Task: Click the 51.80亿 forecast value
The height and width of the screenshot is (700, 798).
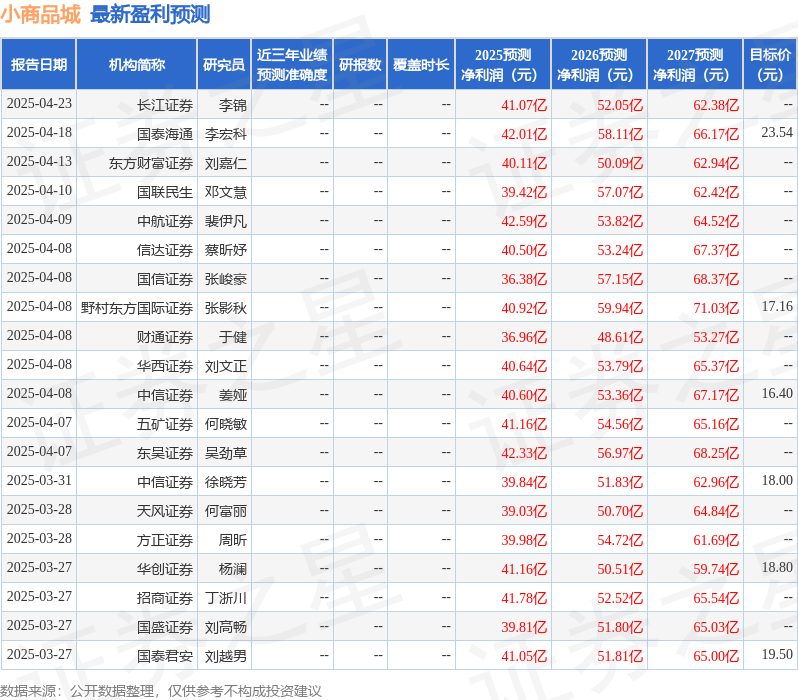Action: pyautogui.click(x=620, y=628)
